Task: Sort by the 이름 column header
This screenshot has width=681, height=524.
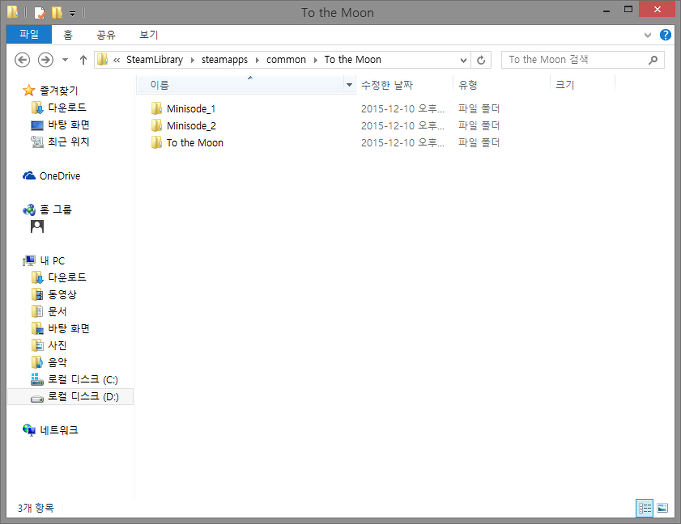Action: pyautogui.click(x=240, y=85)
